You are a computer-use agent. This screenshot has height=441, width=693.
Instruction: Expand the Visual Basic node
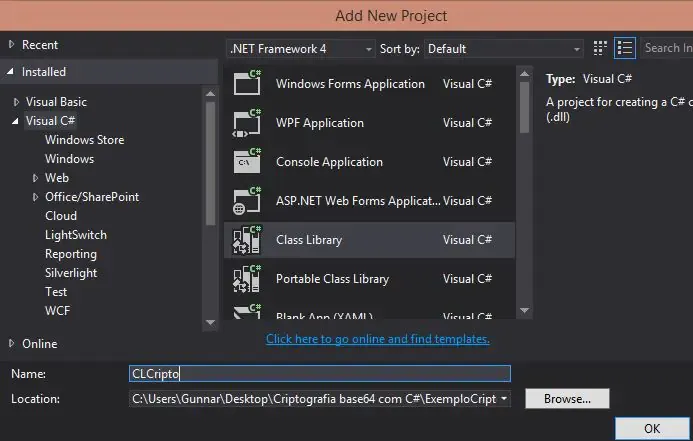point(16,102)
